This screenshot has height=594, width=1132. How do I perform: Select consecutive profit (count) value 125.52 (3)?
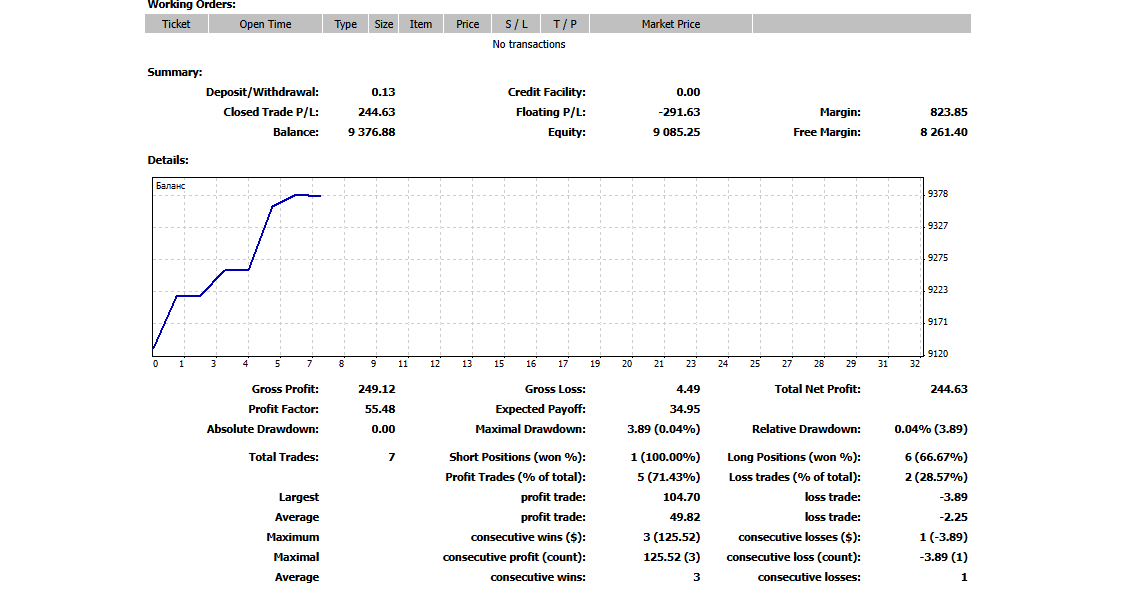click(x=671, y=558)
